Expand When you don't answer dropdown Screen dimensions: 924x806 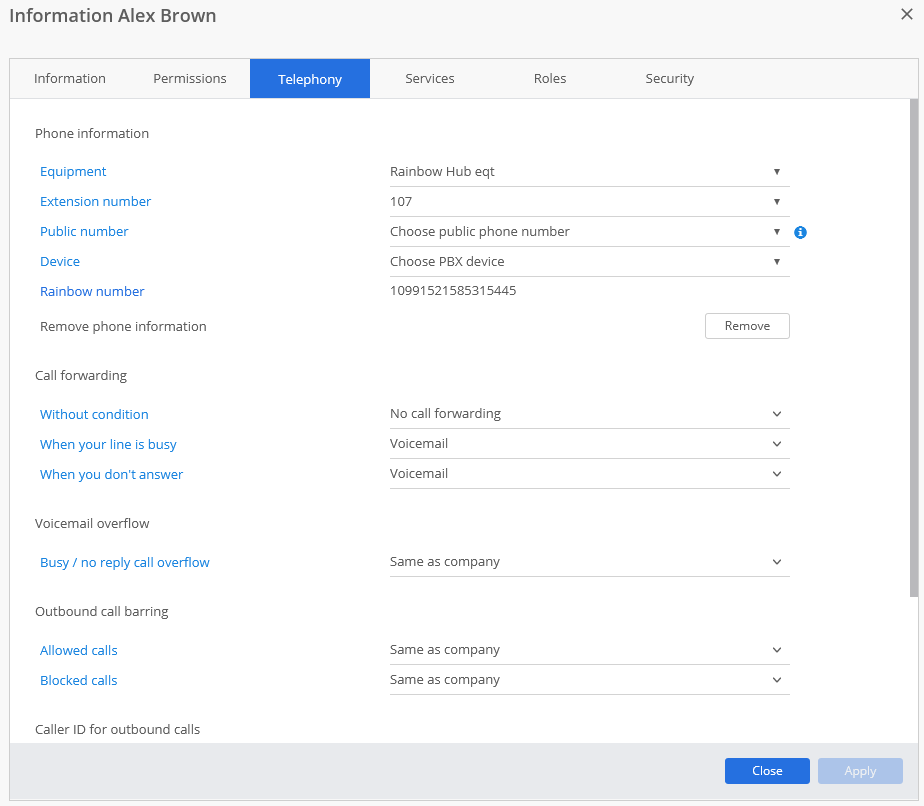point(589,474)
